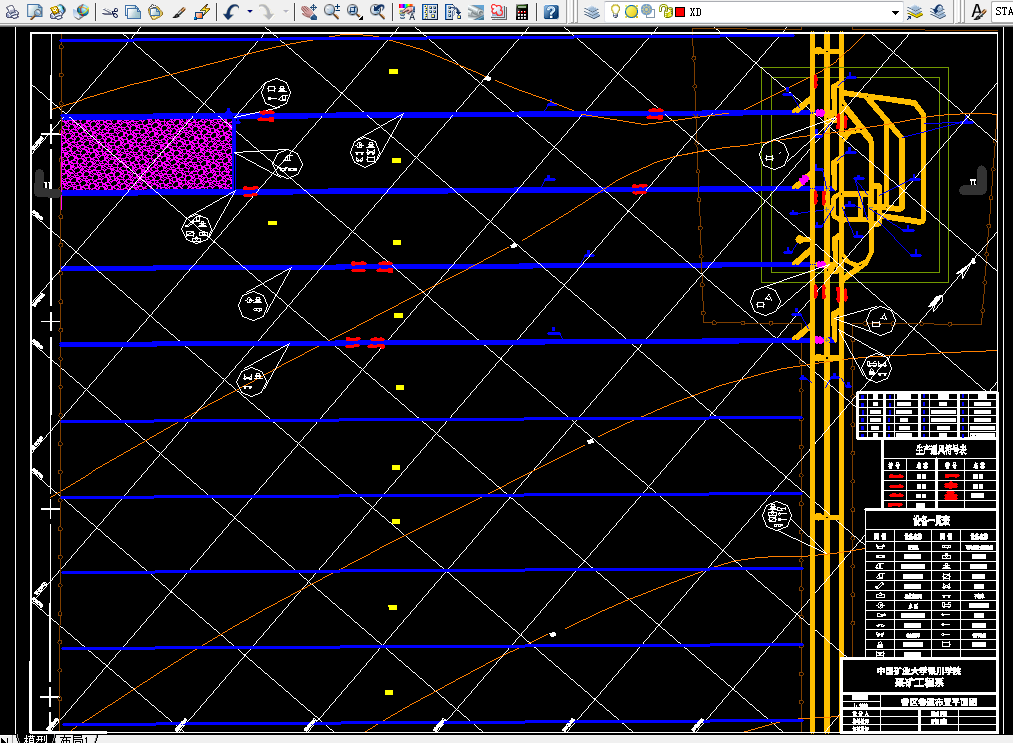The image size is (1013, 743).
Task: Click the Zoom Previous icon
Action: point(378,11)
